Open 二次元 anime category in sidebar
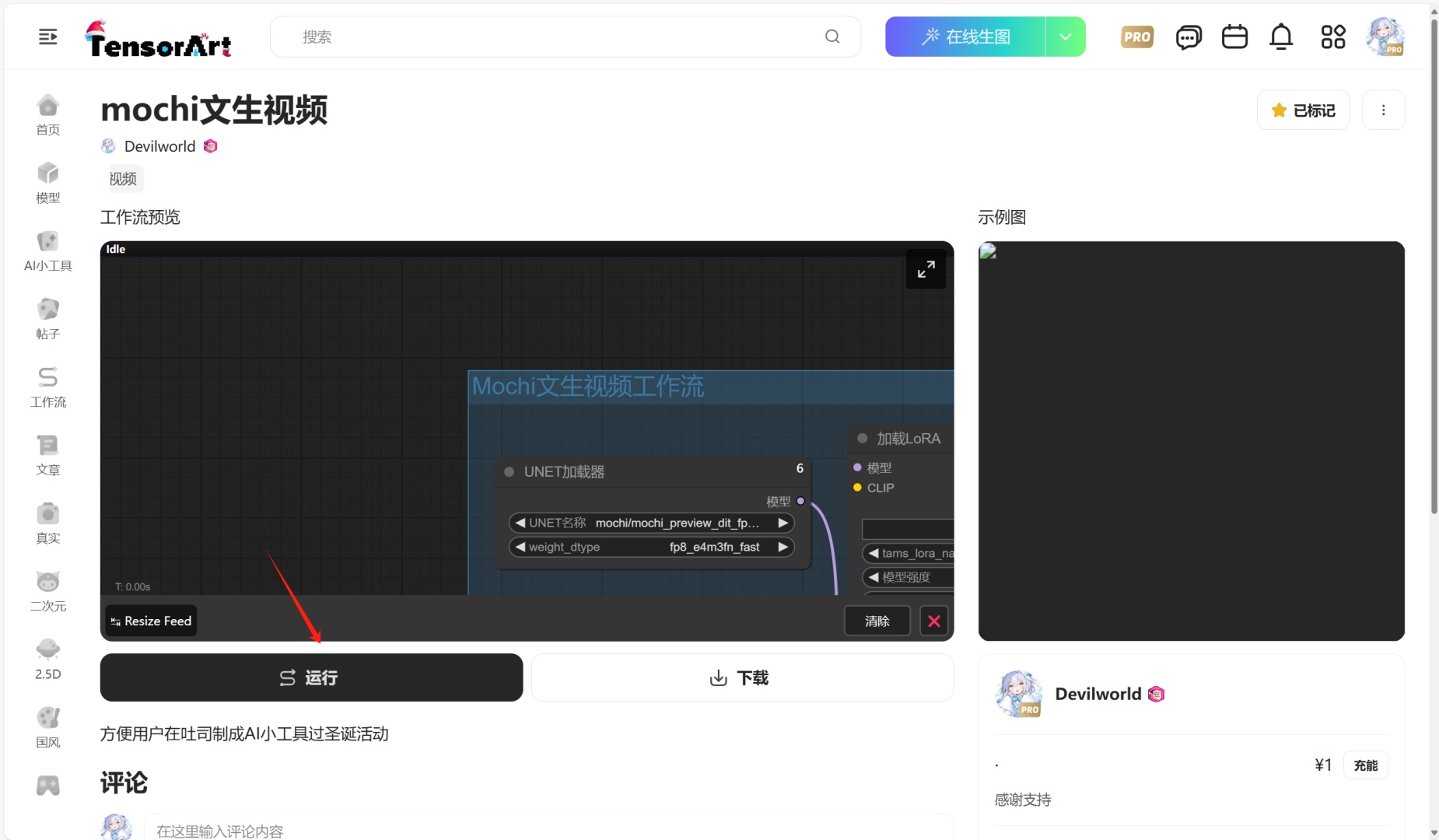 tap(48, 592)
